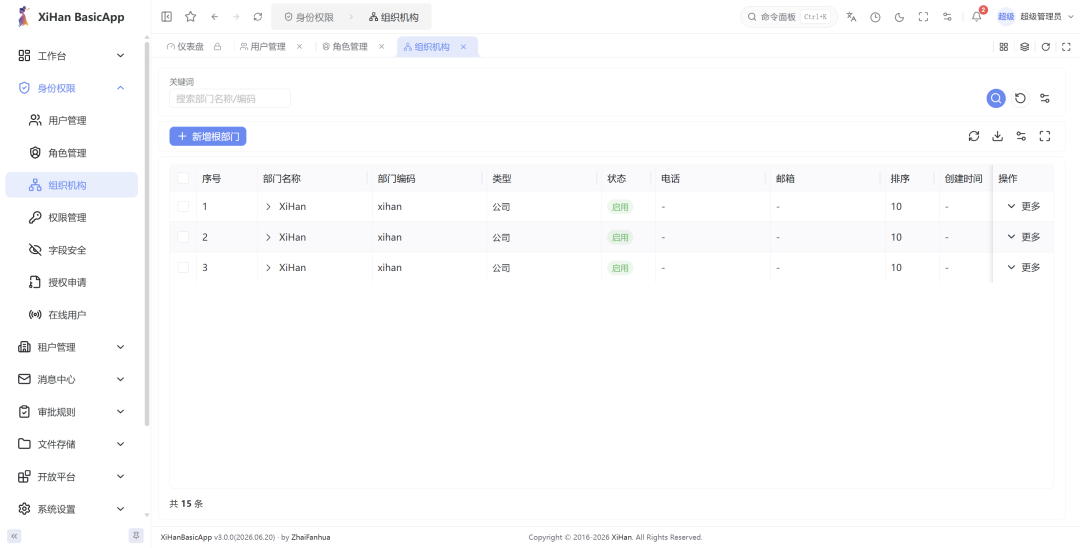Open the language translate icon
The width and height of the screenshot is (1080, 548).
pos(851,17)
